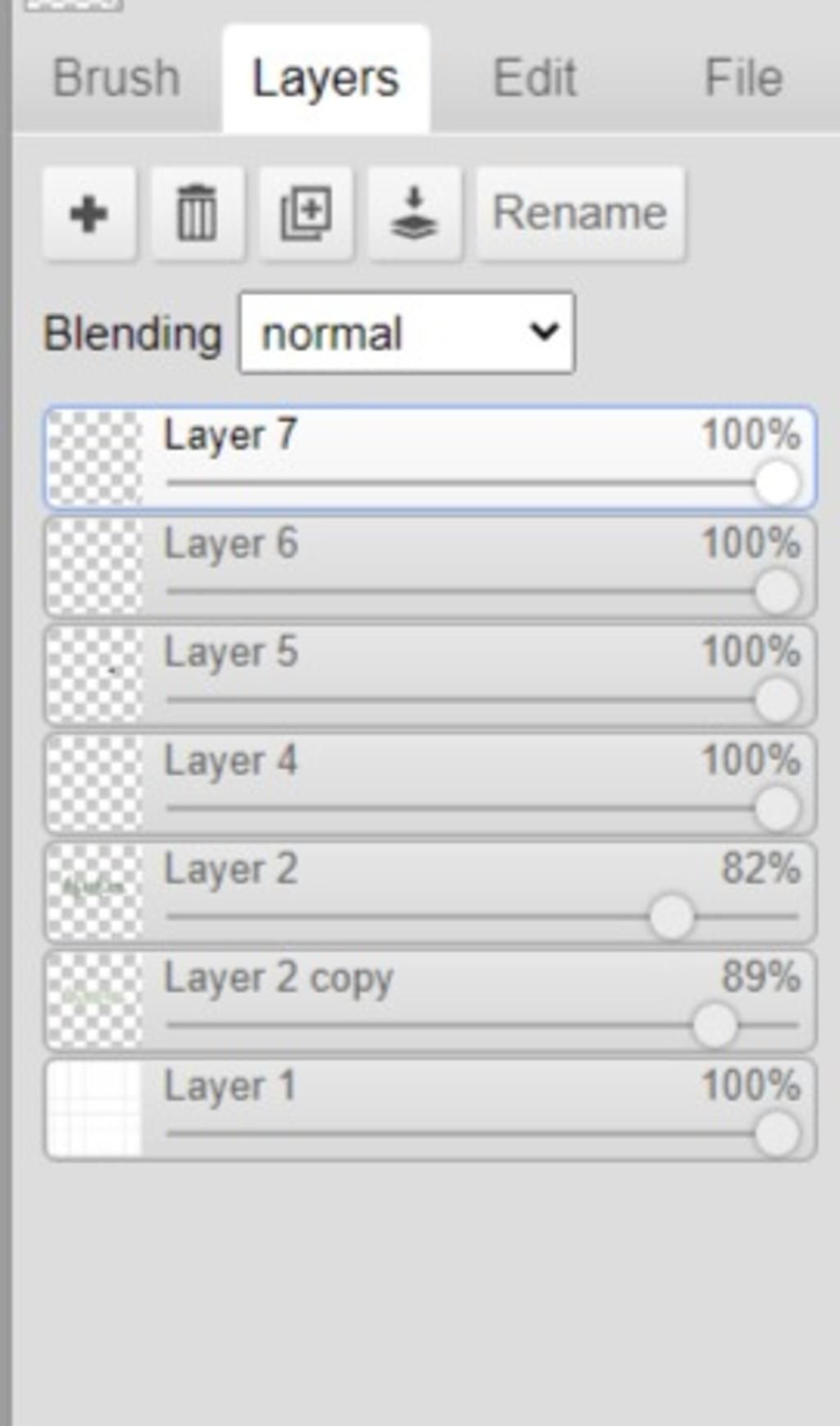840x1426 pixels.
Task: Switch to the Brush tab
Action: click(116, 78)
